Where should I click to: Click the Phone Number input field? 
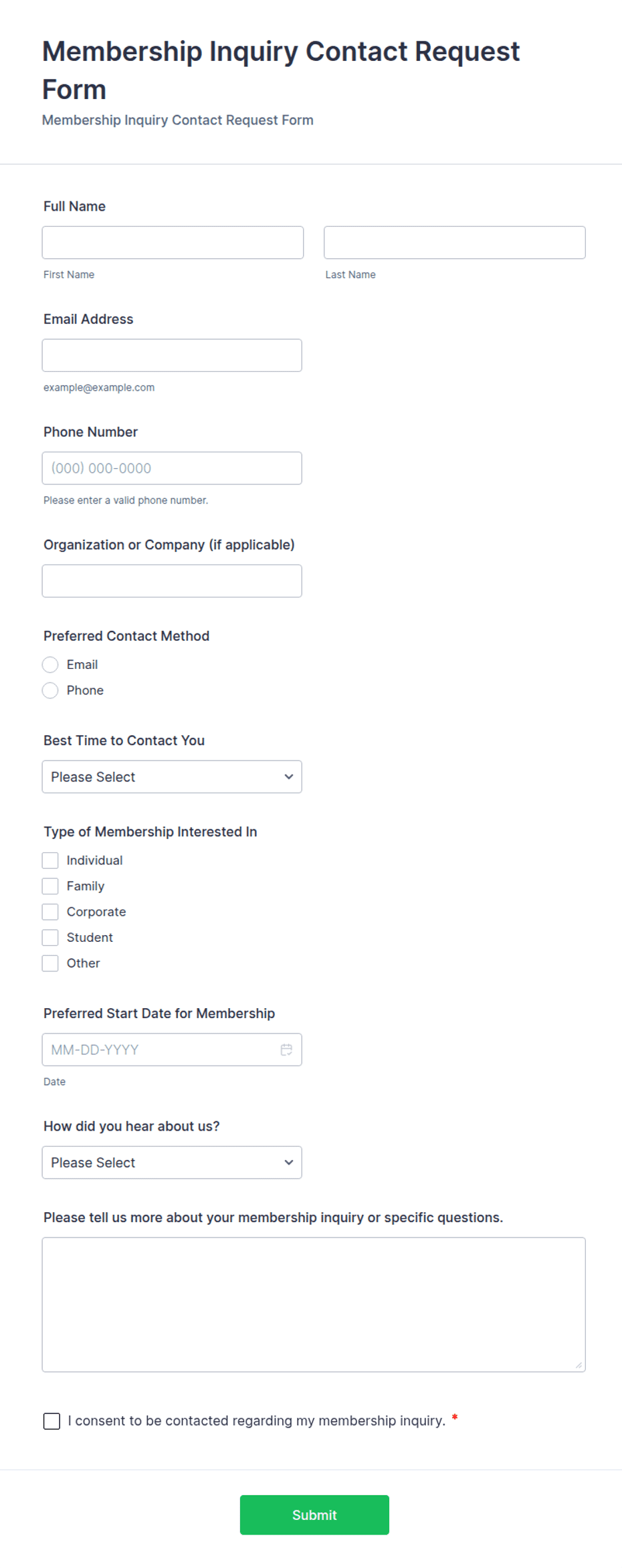[172, 468]
